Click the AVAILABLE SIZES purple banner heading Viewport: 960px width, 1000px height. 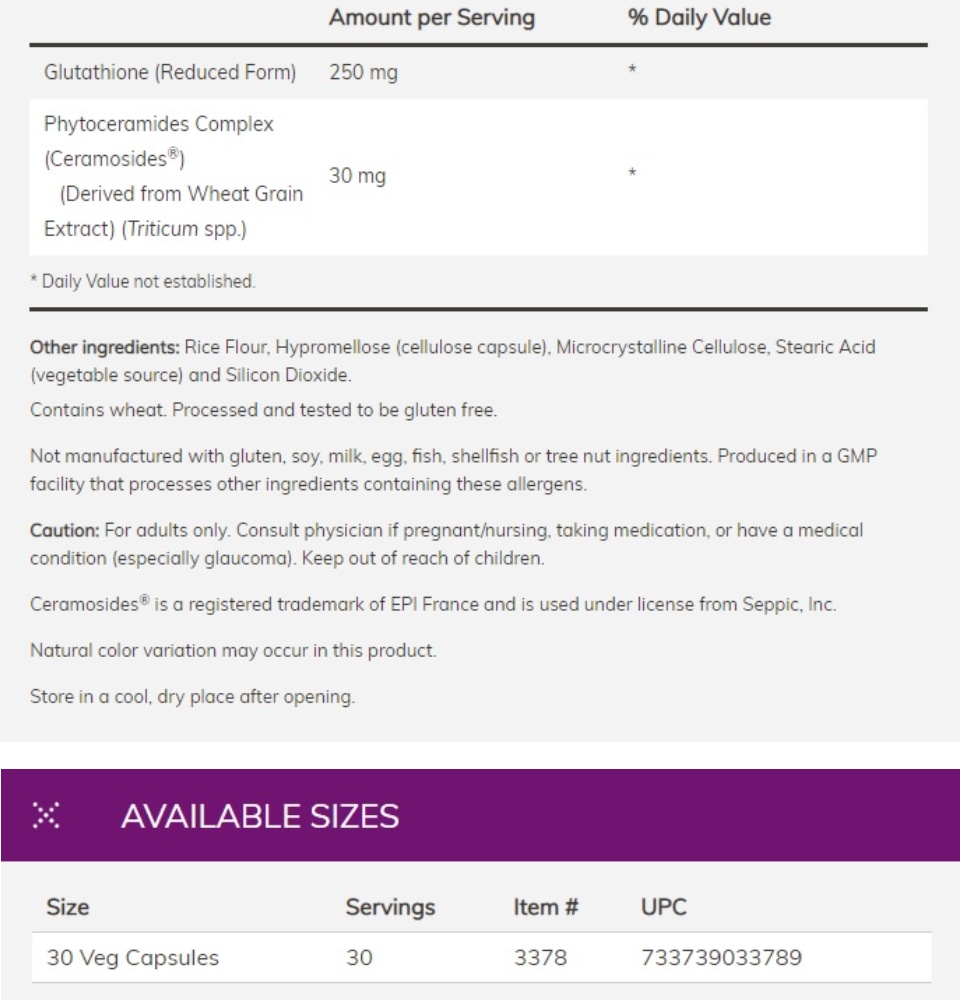(260, 816)
